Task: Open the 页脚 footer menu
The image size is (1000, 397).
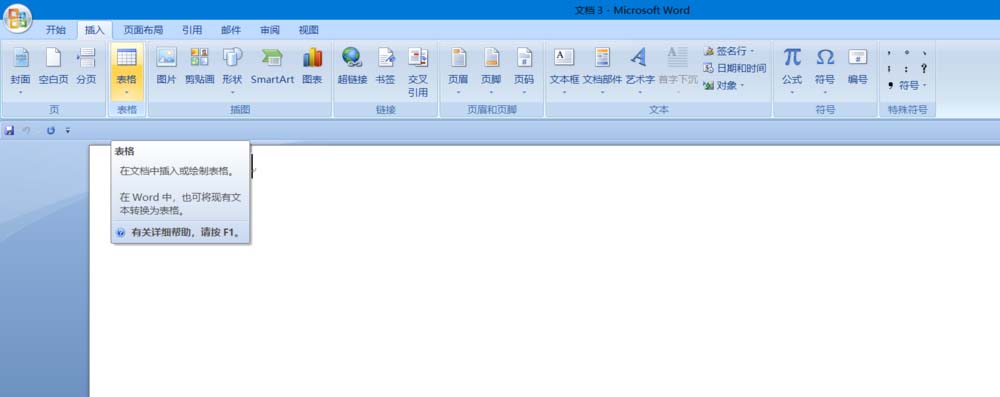Action: coord(491,70)
